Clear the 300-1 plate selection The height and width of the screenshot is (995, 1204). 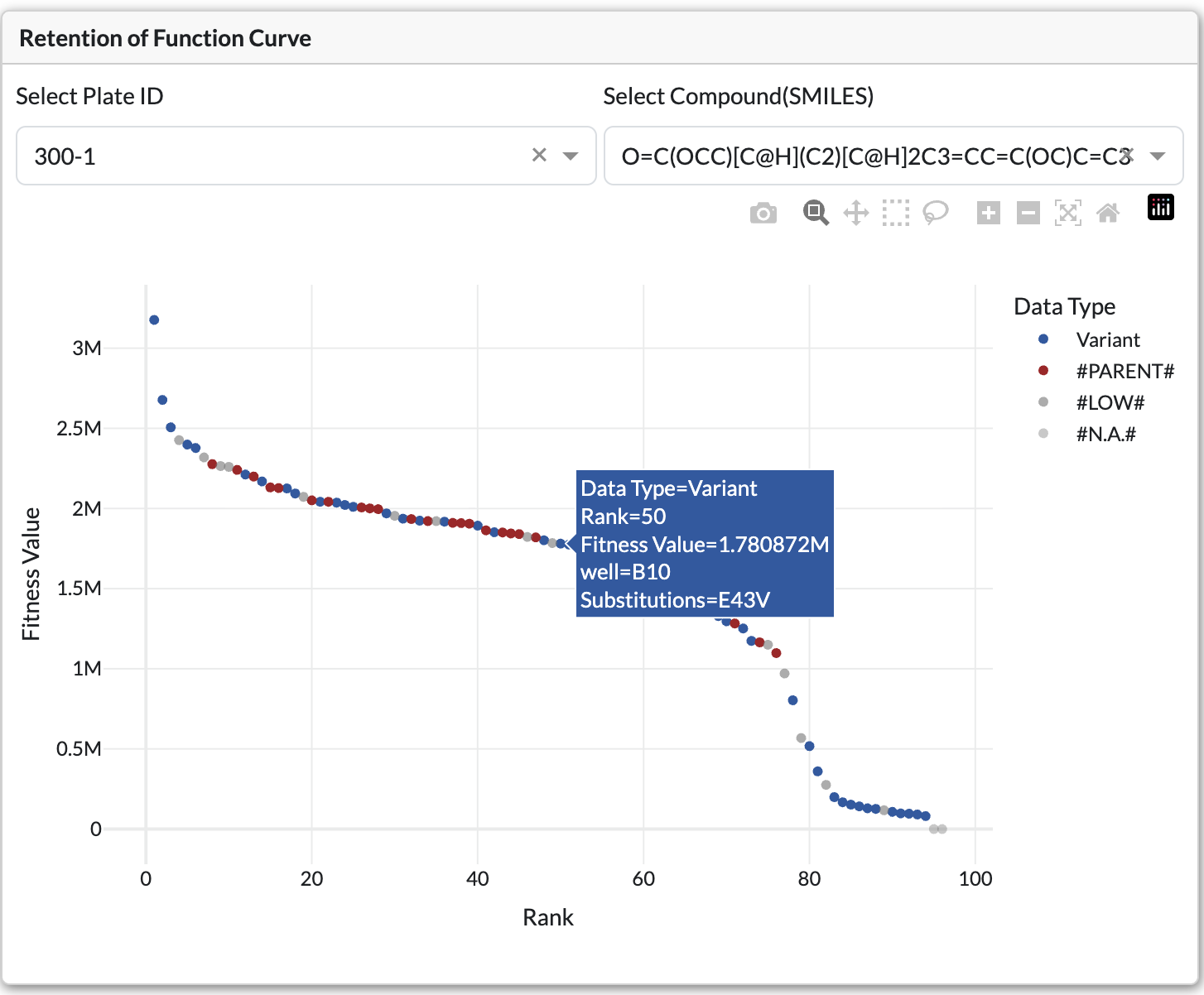coord(539,155)
